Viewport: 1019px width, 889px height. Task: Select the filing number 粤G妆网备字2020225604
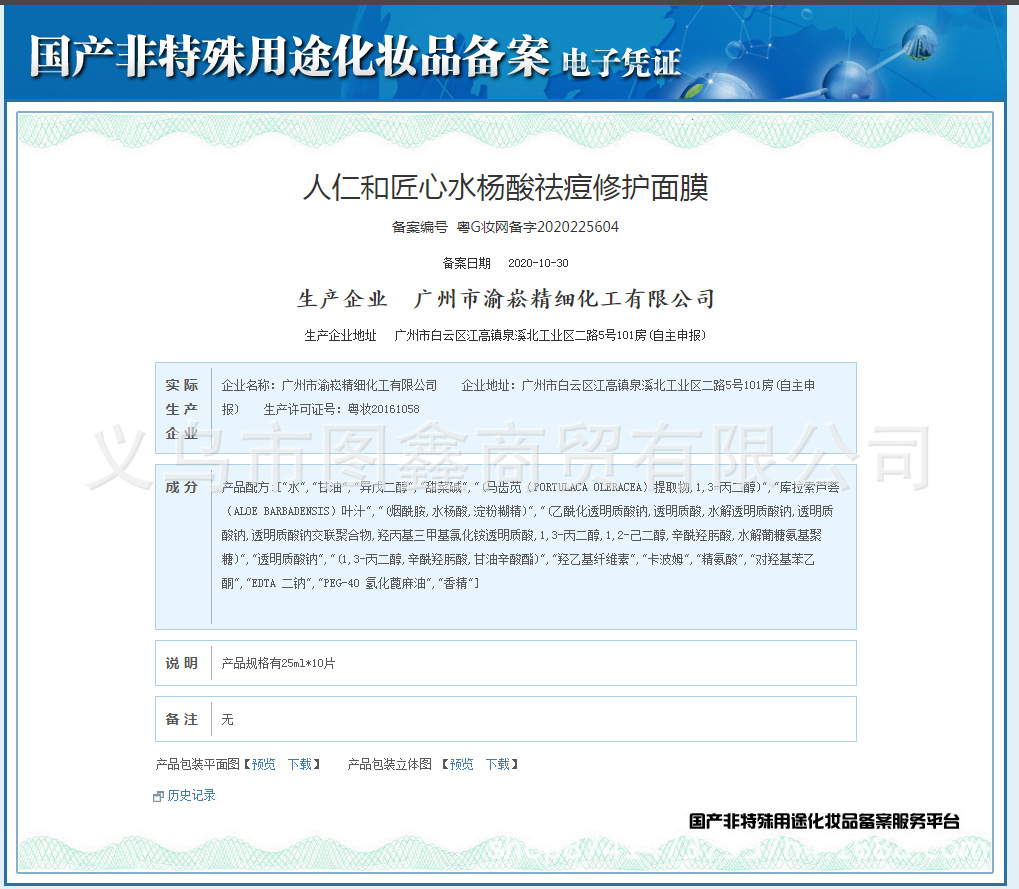point(537,227)
